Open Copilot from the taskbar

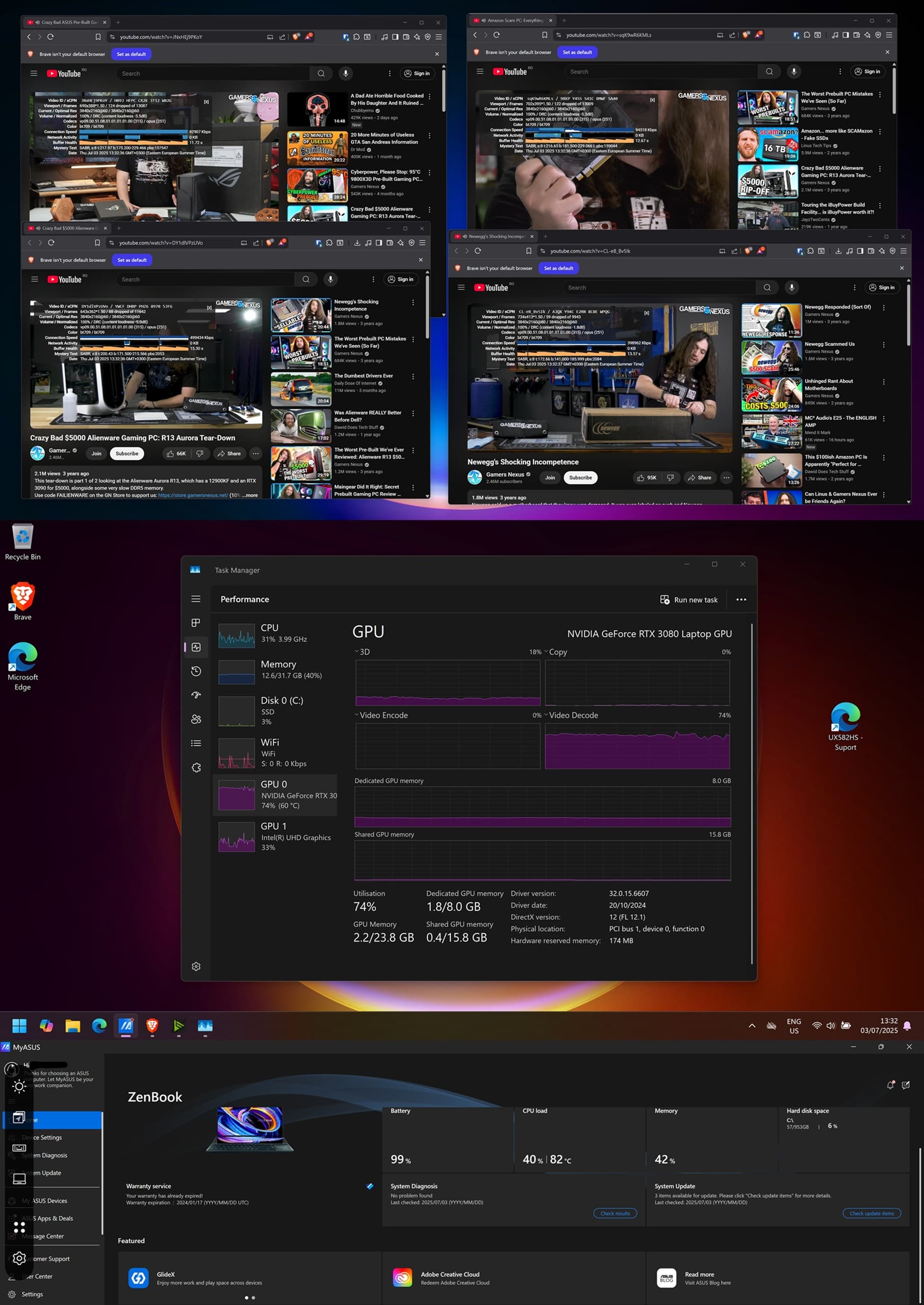tap(46, 1025)
